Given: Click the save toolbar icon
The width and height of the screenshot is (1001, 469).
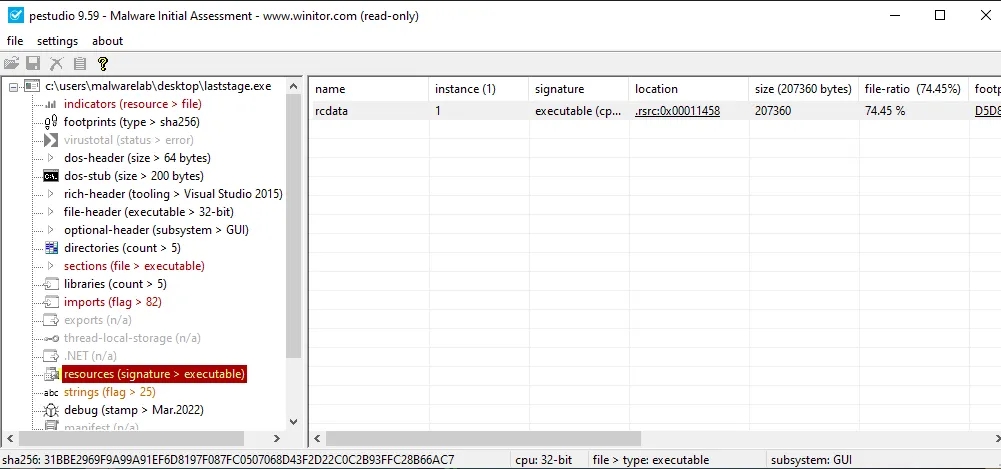Looking at the screenshot, I should 33,63.
